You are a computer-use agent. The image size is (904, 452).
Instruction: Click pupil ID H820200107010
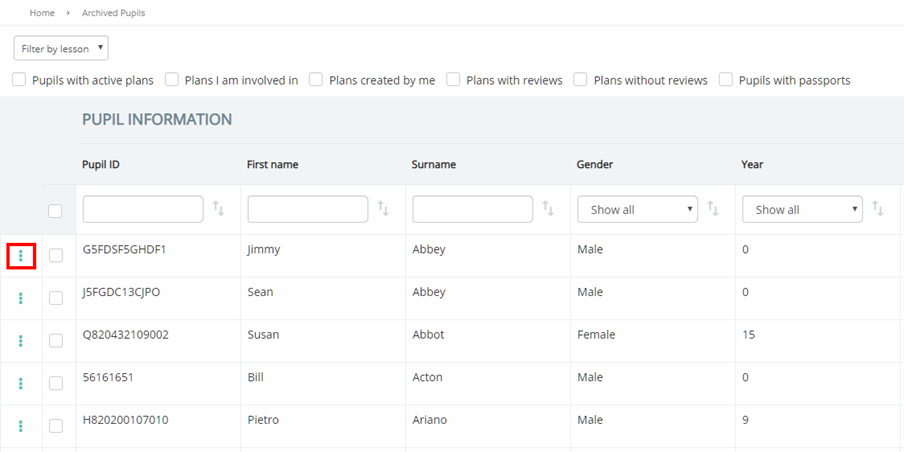[x=126, y=420]
